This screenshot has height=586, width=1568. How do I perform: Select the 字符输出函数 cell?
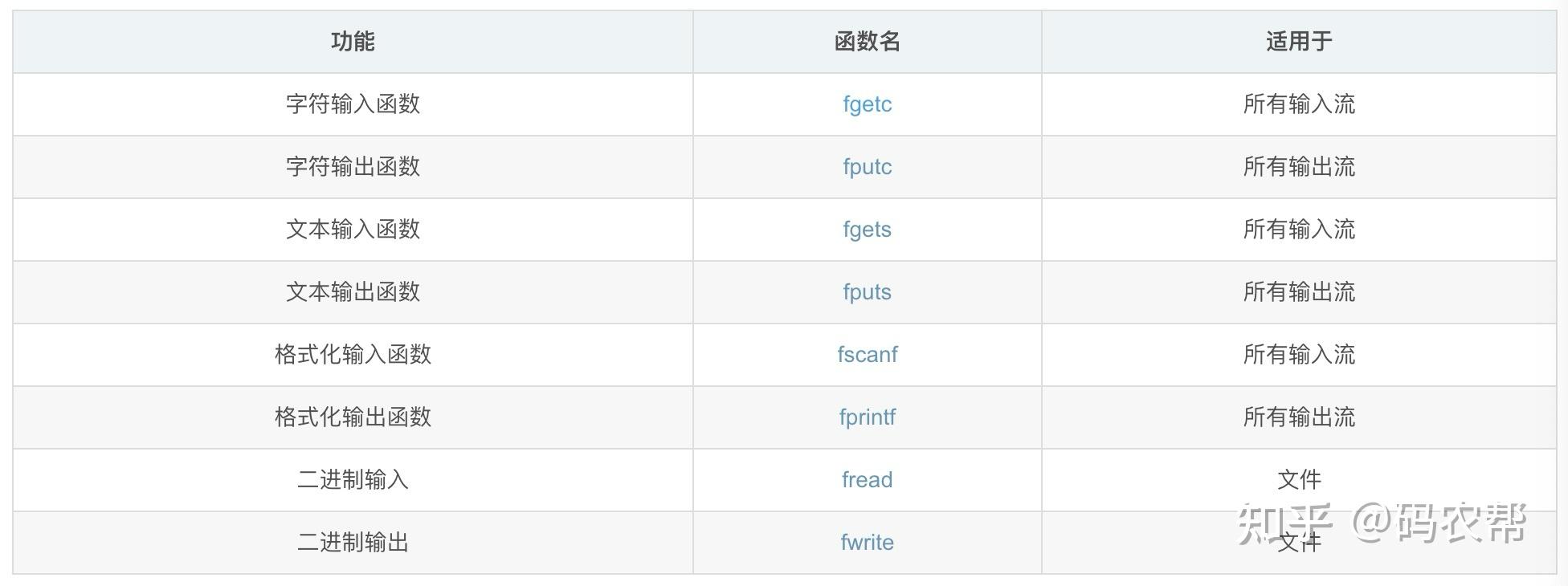(x=353, y=167)
